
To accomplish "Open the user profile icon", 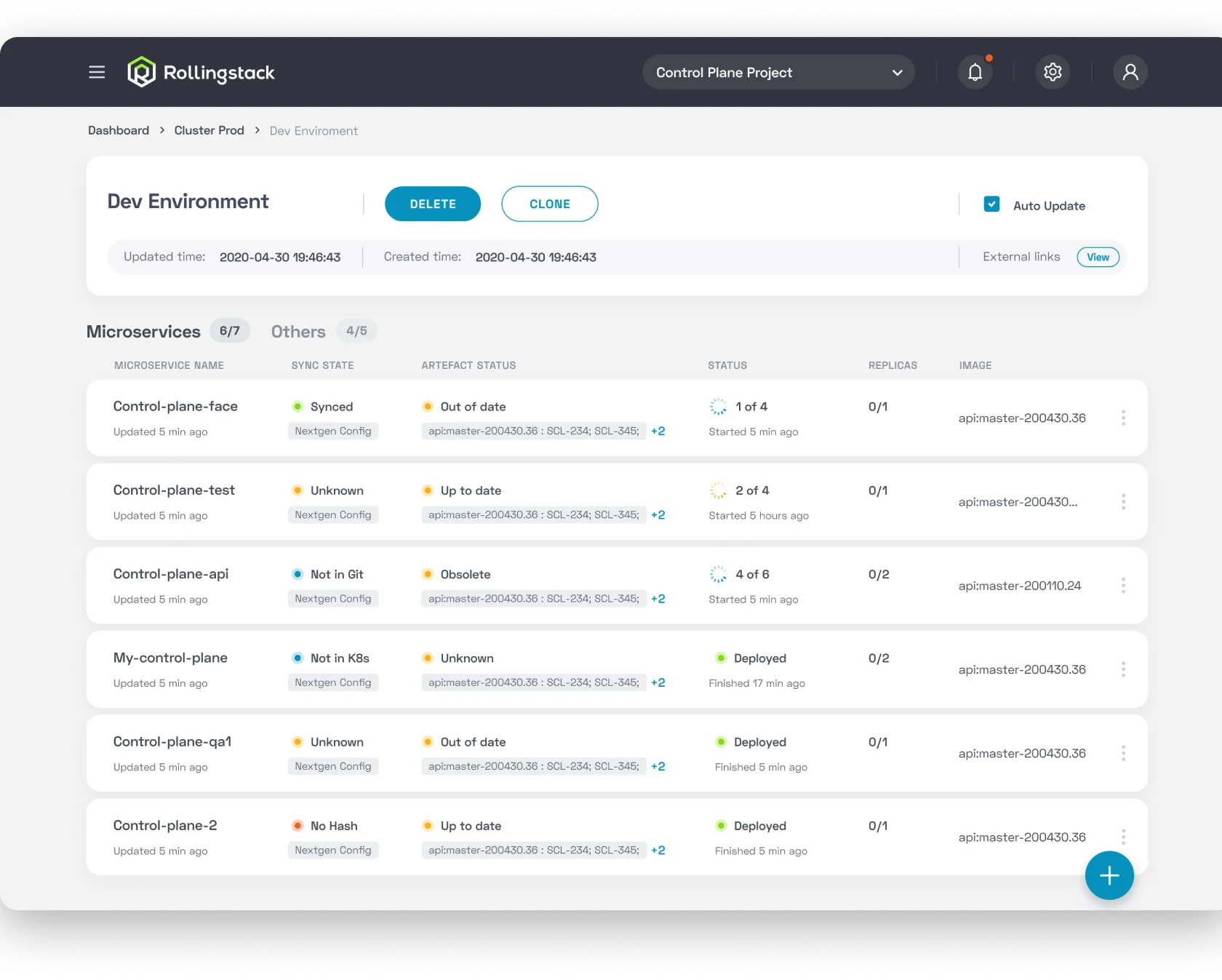I will 1130,72.
